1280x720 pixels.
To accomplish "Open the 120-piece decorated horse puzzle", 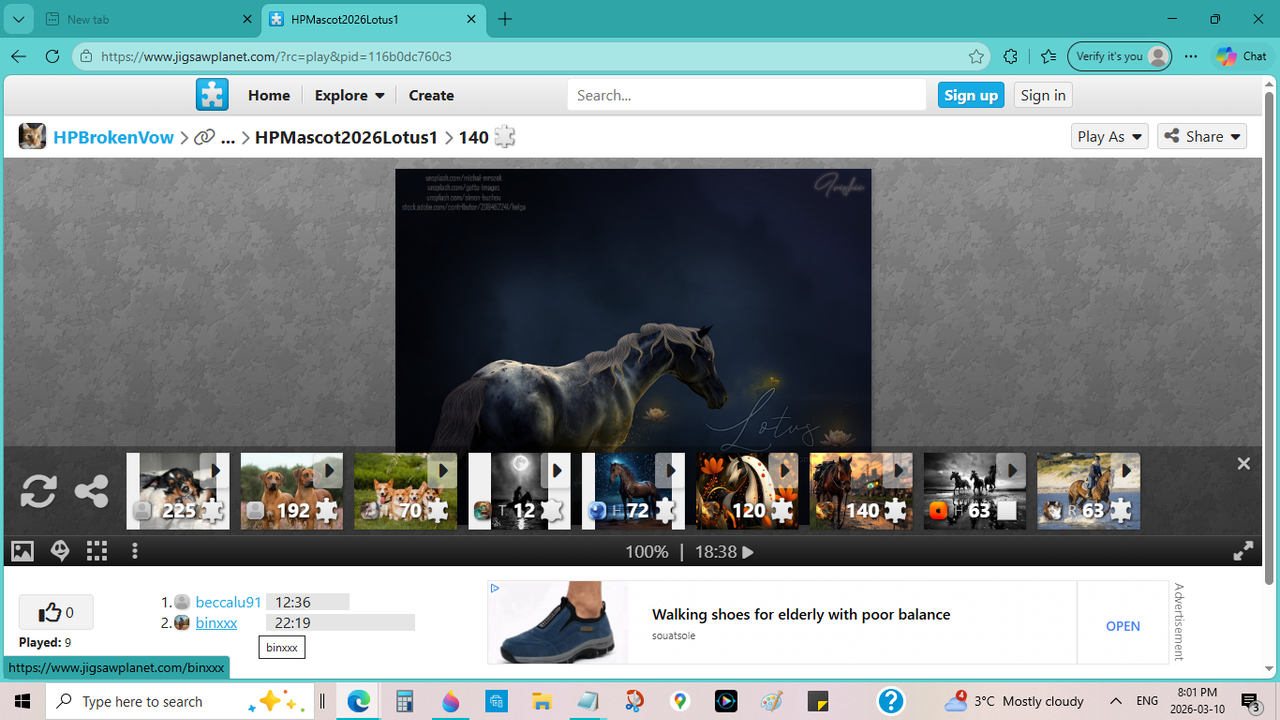I will click(x=747, y=491).
